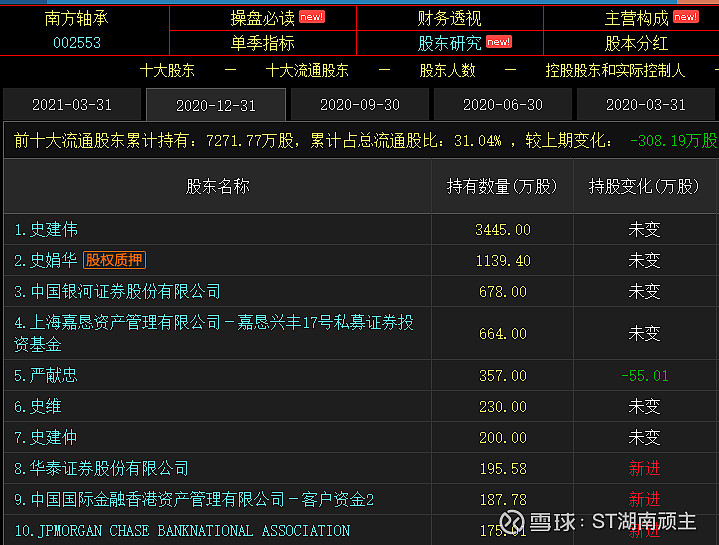Click the holding value 357.00
The width and height of the screenshot is (719, 545).
click(x=503, y=376)
